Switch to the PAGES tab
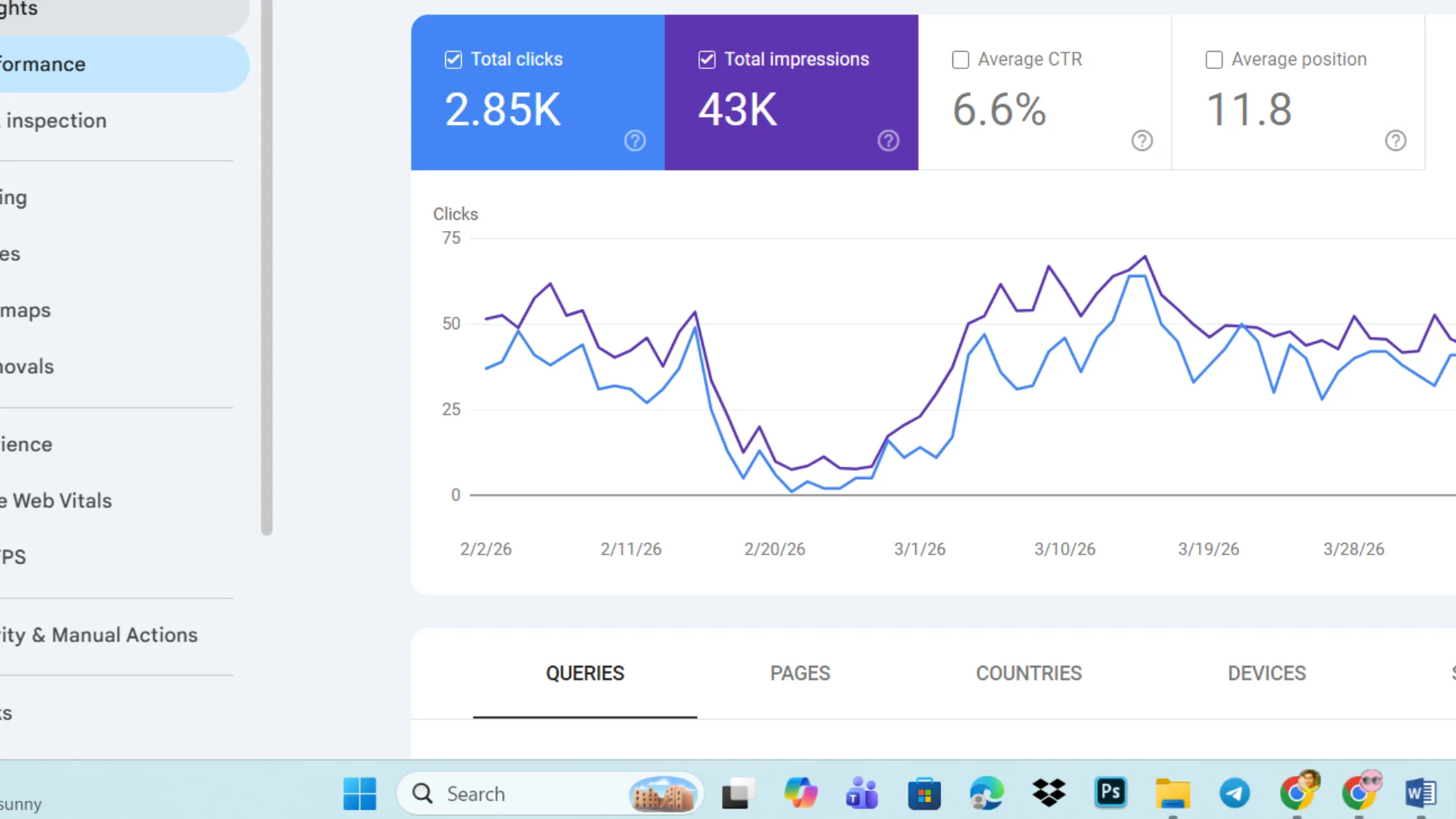The image size is (1456, 819). tap(800, 673)
